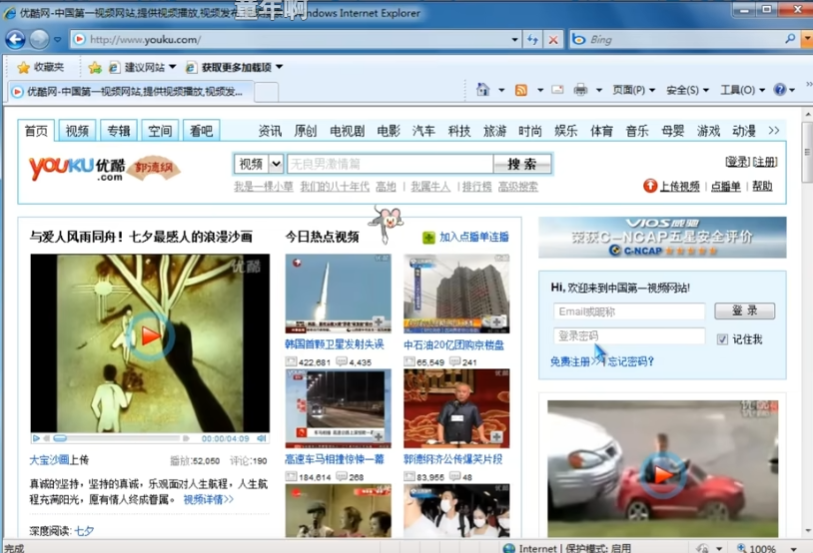Go back with the browser Back arrow
Screen dimensions: 813x553
point(15,39)
